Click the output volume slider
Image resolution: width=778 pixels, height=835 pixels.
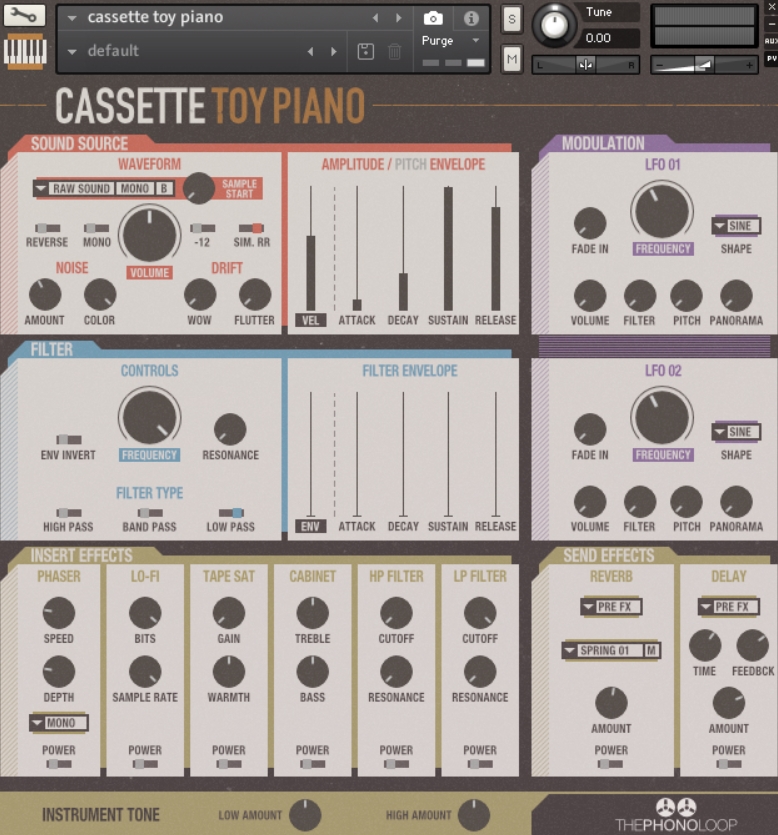pos(705,66)
